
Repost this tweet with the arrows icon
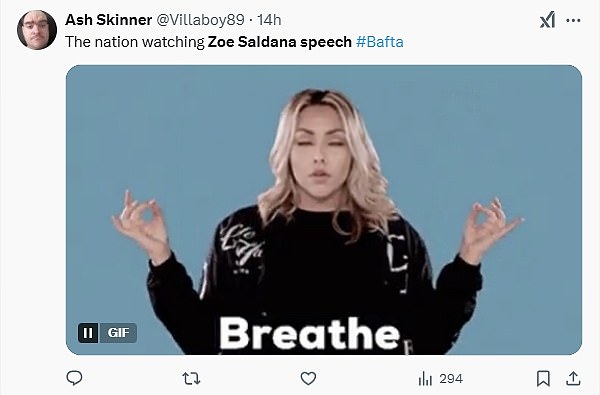point(191,379)
